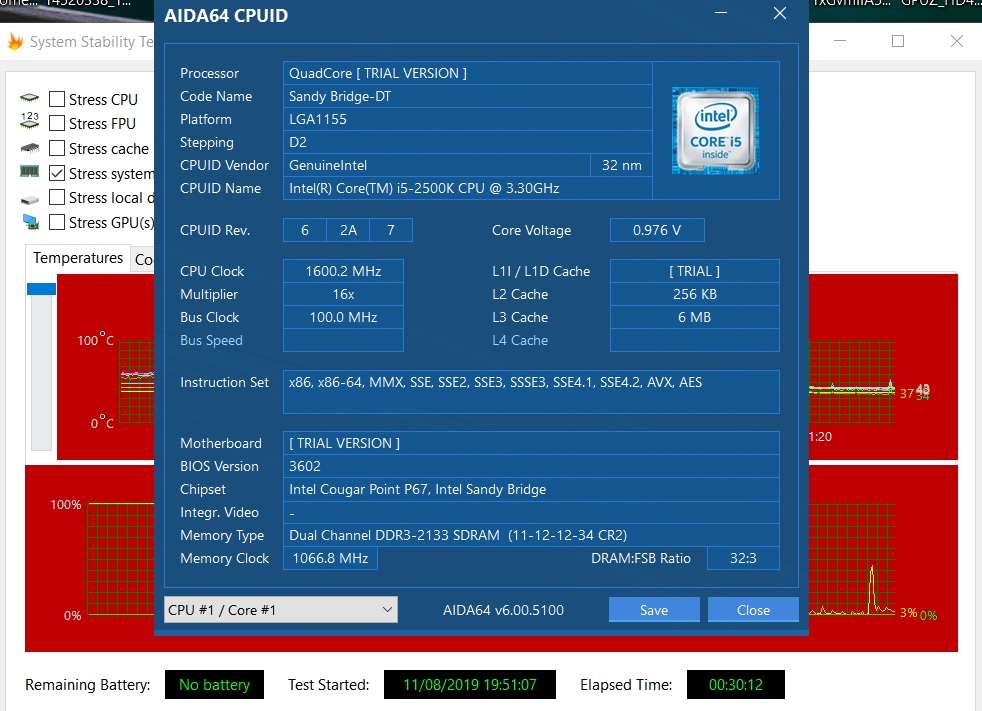Click the Chipset value Intel Cougar Point P67
Image resolution: width=982 pixels, height=711 pixels.
click(531, 489)
